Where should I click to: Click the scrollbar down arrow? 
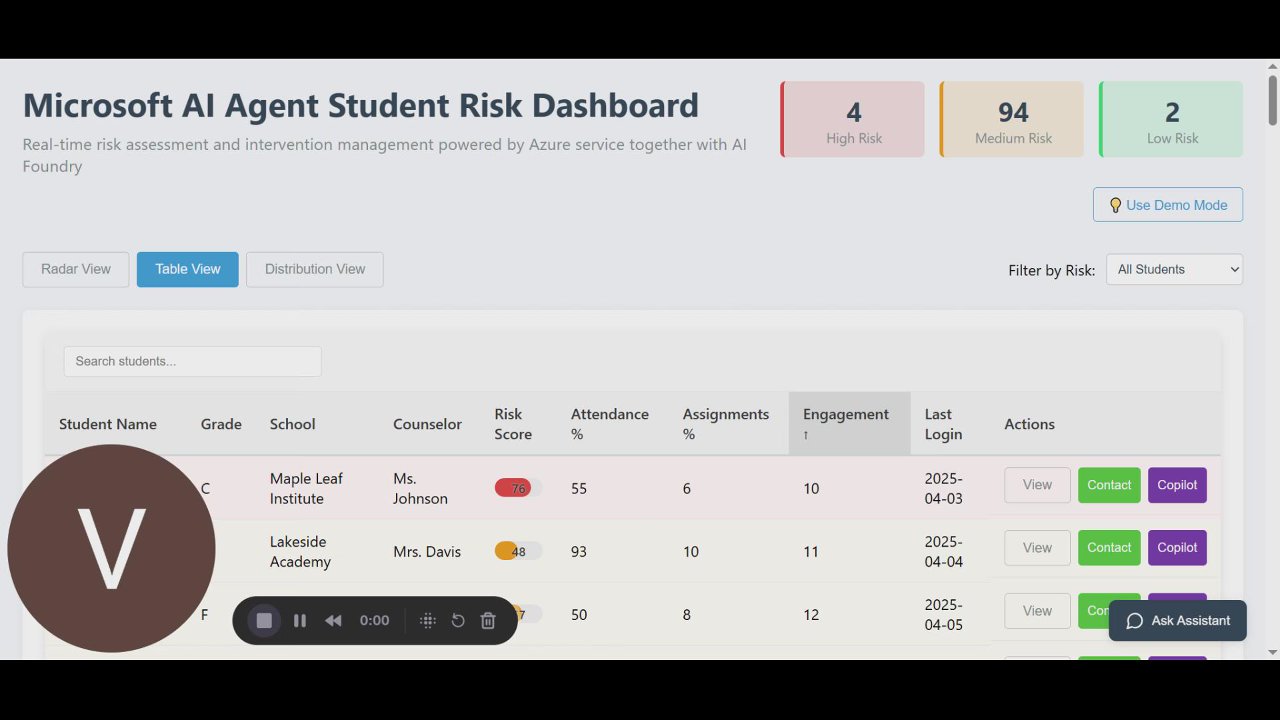[x=1272, y=652]
